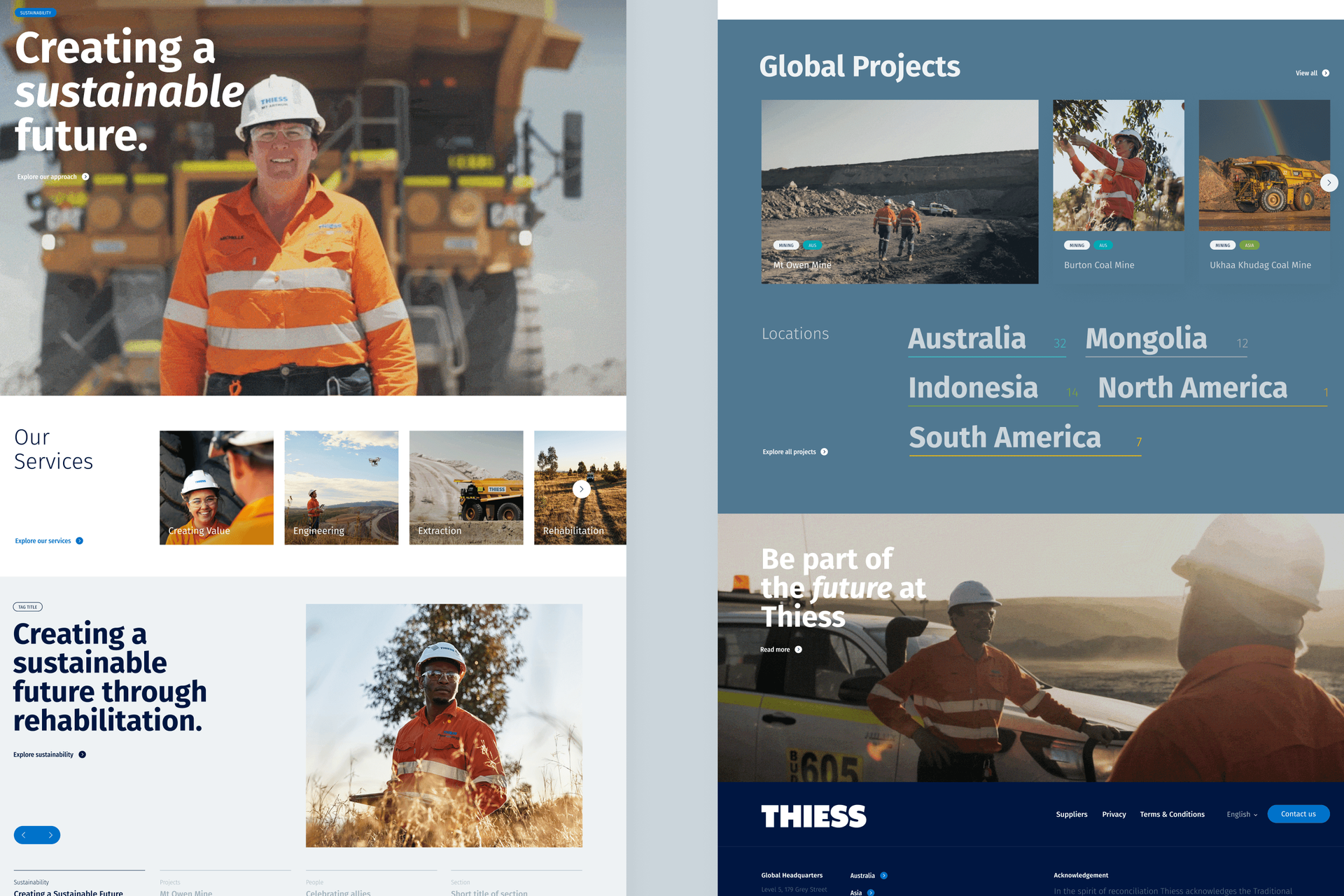Advance the Our Services carousel with the arrow

pyautogui.click(x=581, y=489)
